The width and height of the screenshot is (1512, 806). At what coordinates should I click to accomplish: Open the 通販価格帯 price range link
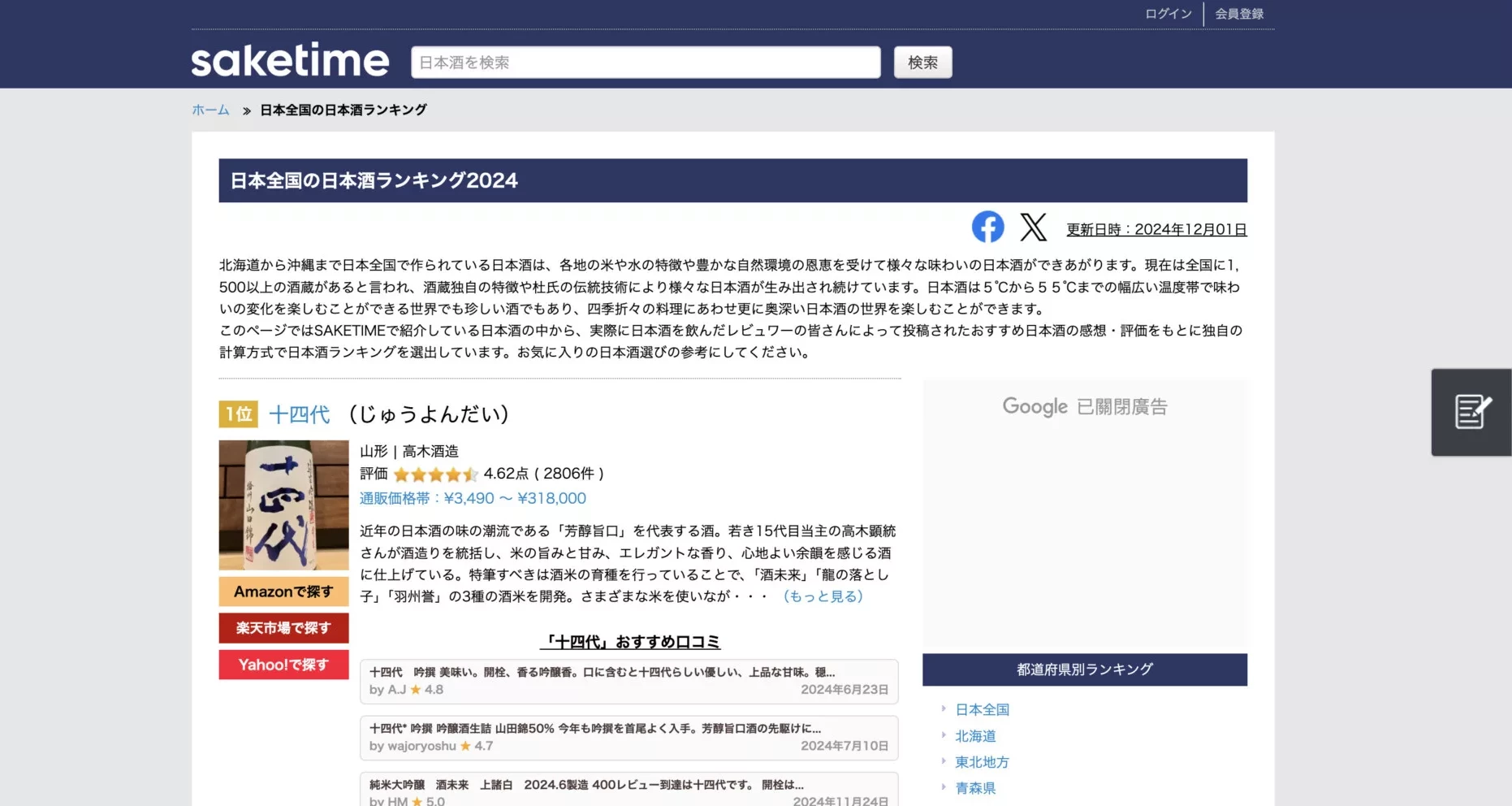click(x=473, y=498)
